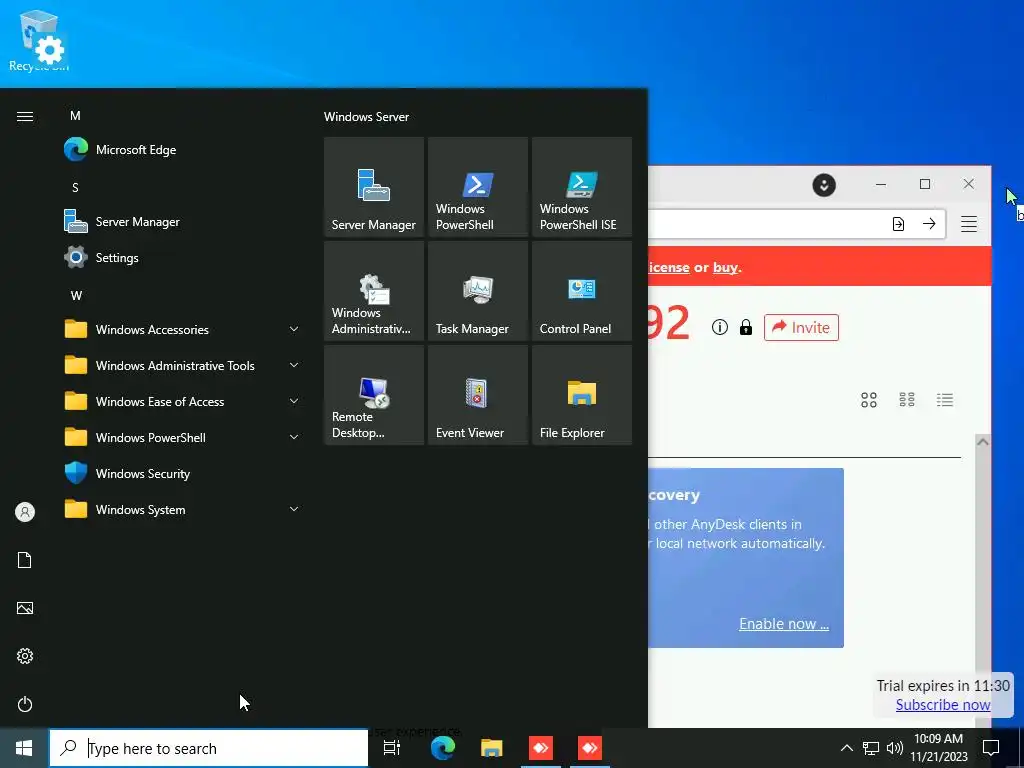The height and width of the screenshot is (768, 1024).
Task: Open Server Manager from app list
Action: [x=183, y=221]
